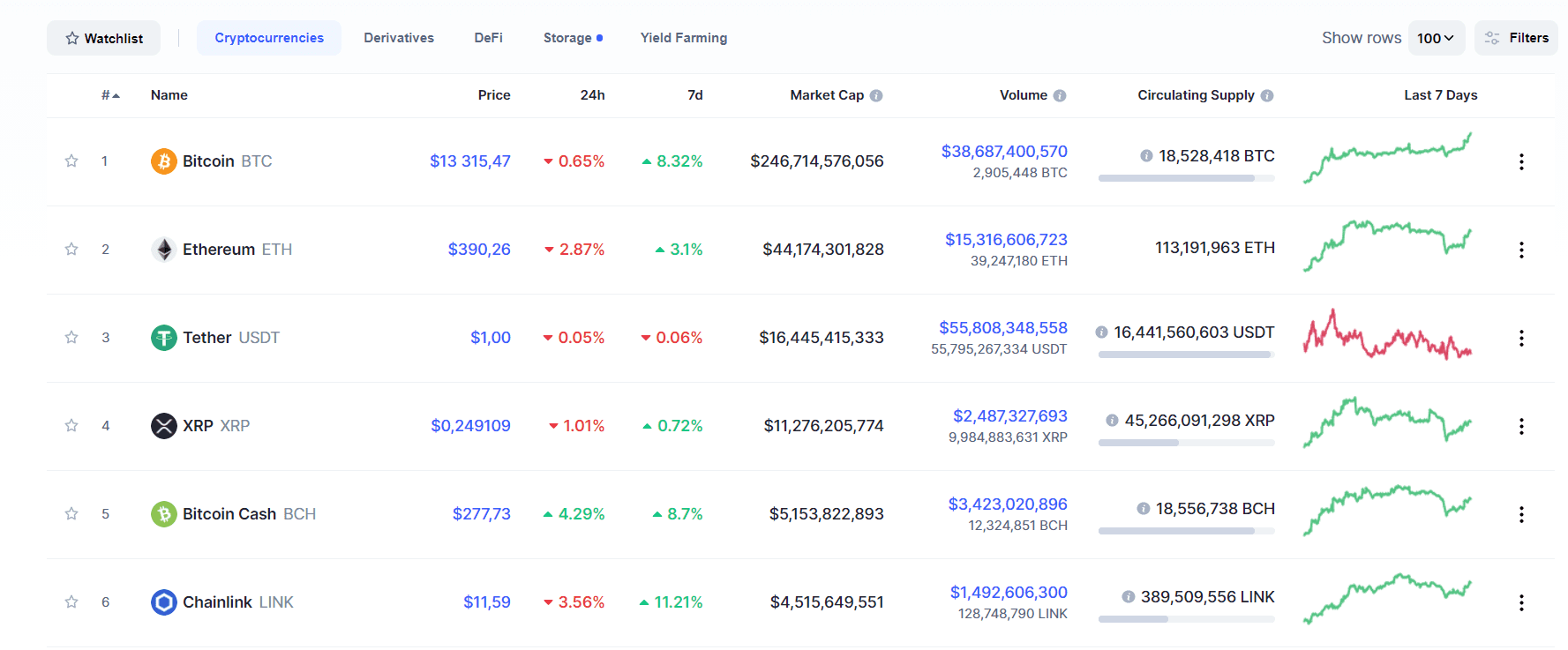Open XRP coin page link
This screenshot has width=1568, height=650.
[216, 426]
